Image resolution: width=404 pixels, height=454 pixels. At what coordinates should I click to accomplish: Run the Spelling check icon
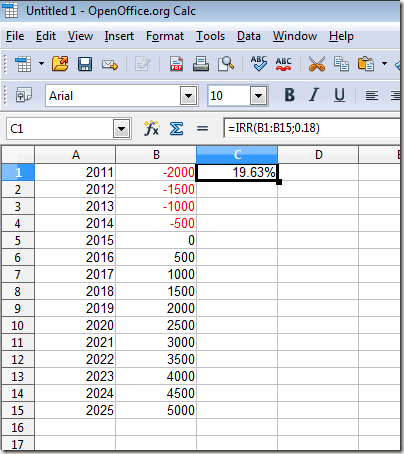pyautogui.click(x=259, y=63)
